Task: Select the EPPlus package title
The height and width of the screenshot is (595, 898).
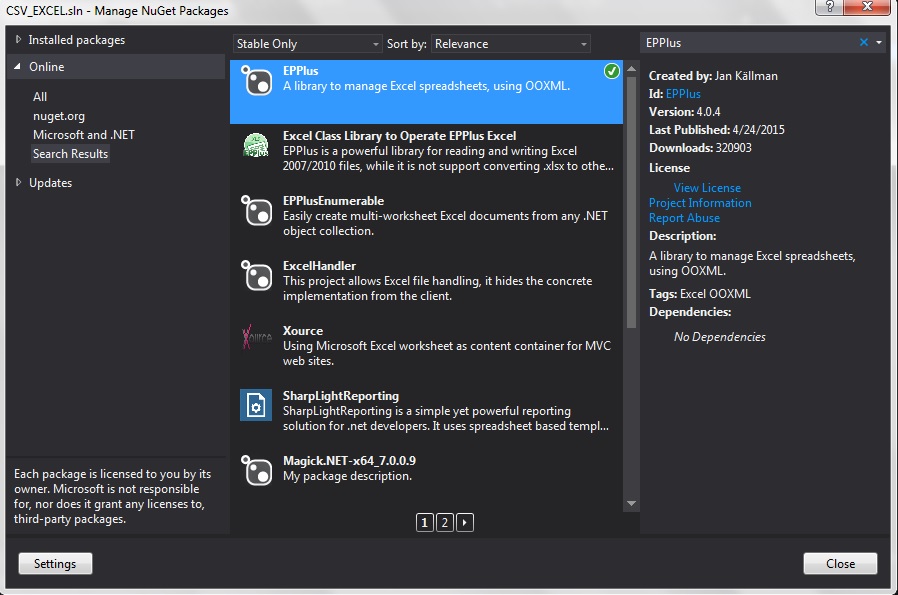Action: click(301, 71)
